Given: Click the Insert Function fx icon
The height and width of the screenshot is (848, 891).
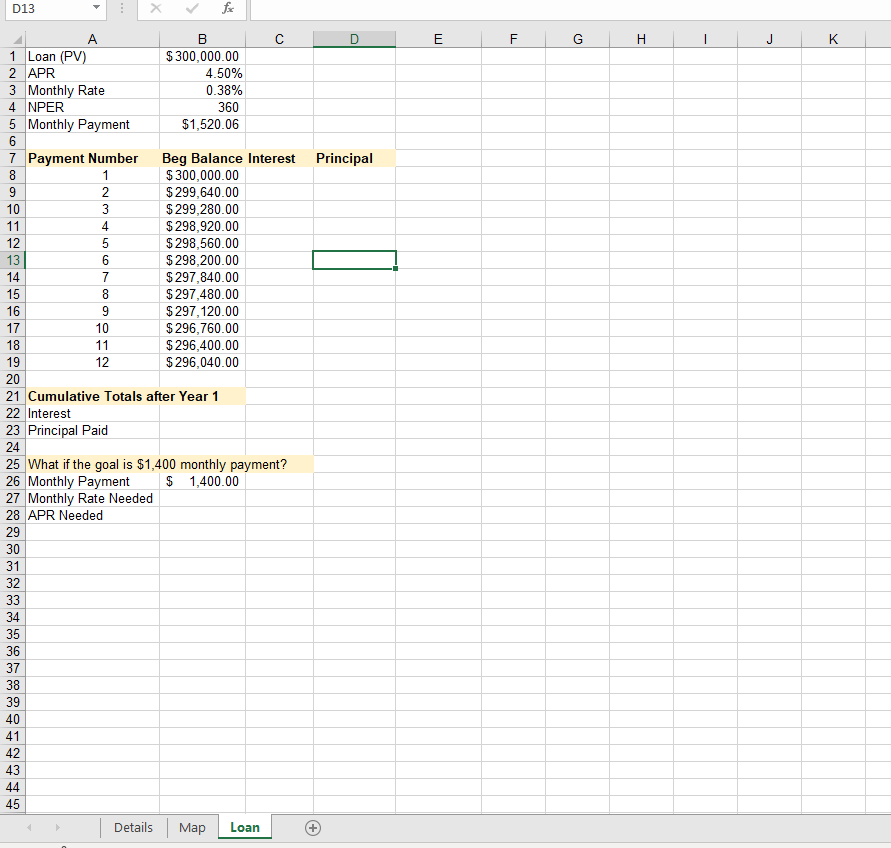Looking at the screenshot, I should 228,9.
